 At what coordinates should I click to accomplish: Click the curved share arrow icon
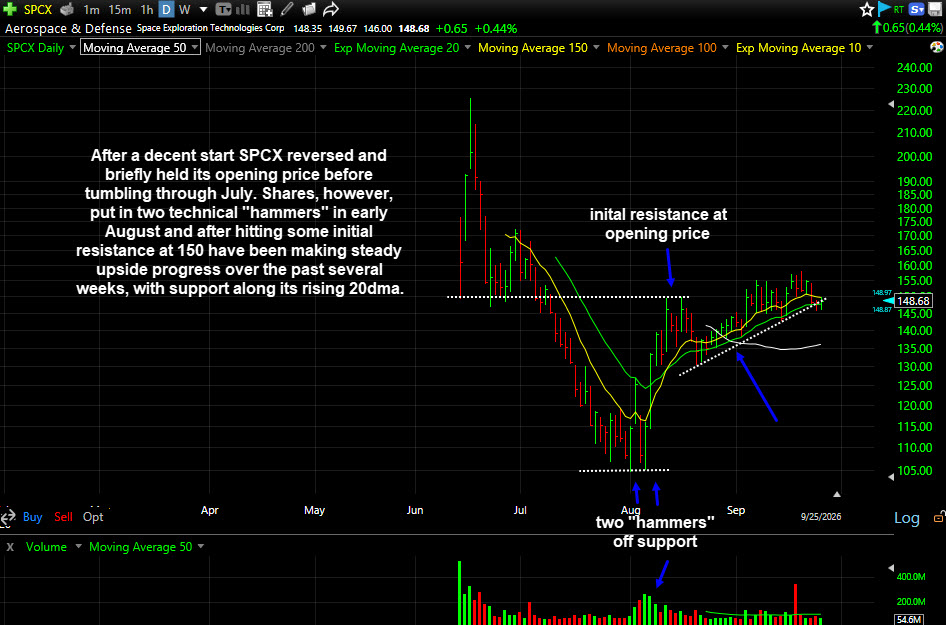(x=331, y=9)
